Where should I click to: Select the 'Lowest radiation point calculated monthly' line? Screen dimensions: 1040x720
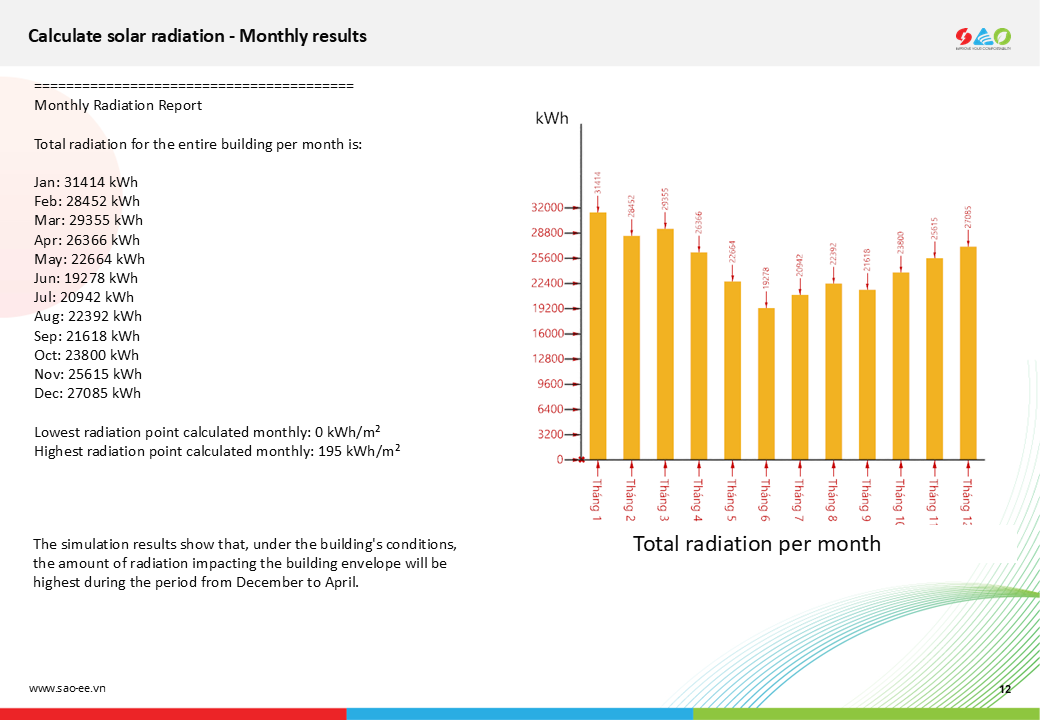click(x=207, y=432)
